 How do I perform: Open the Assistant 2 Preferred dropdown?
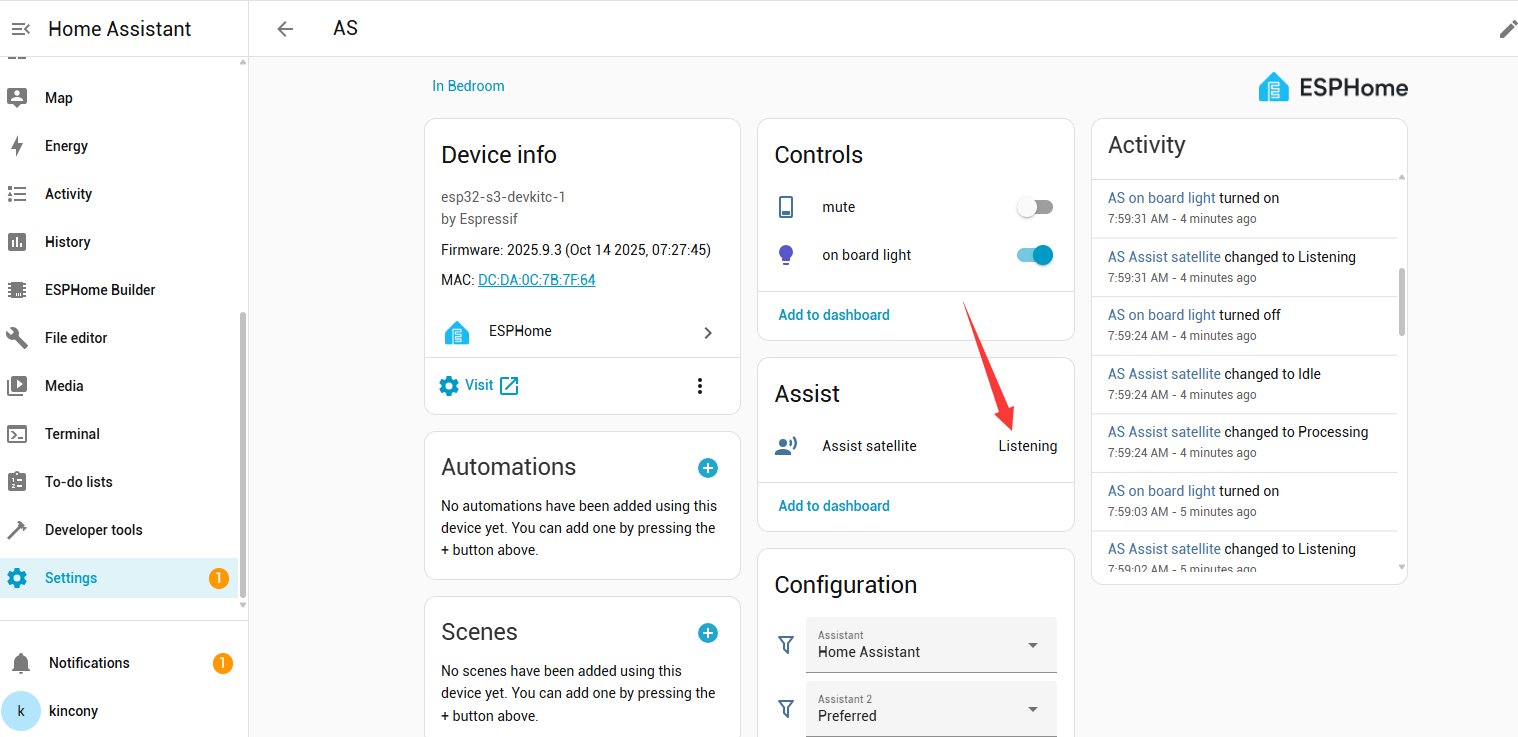(930, 709)
